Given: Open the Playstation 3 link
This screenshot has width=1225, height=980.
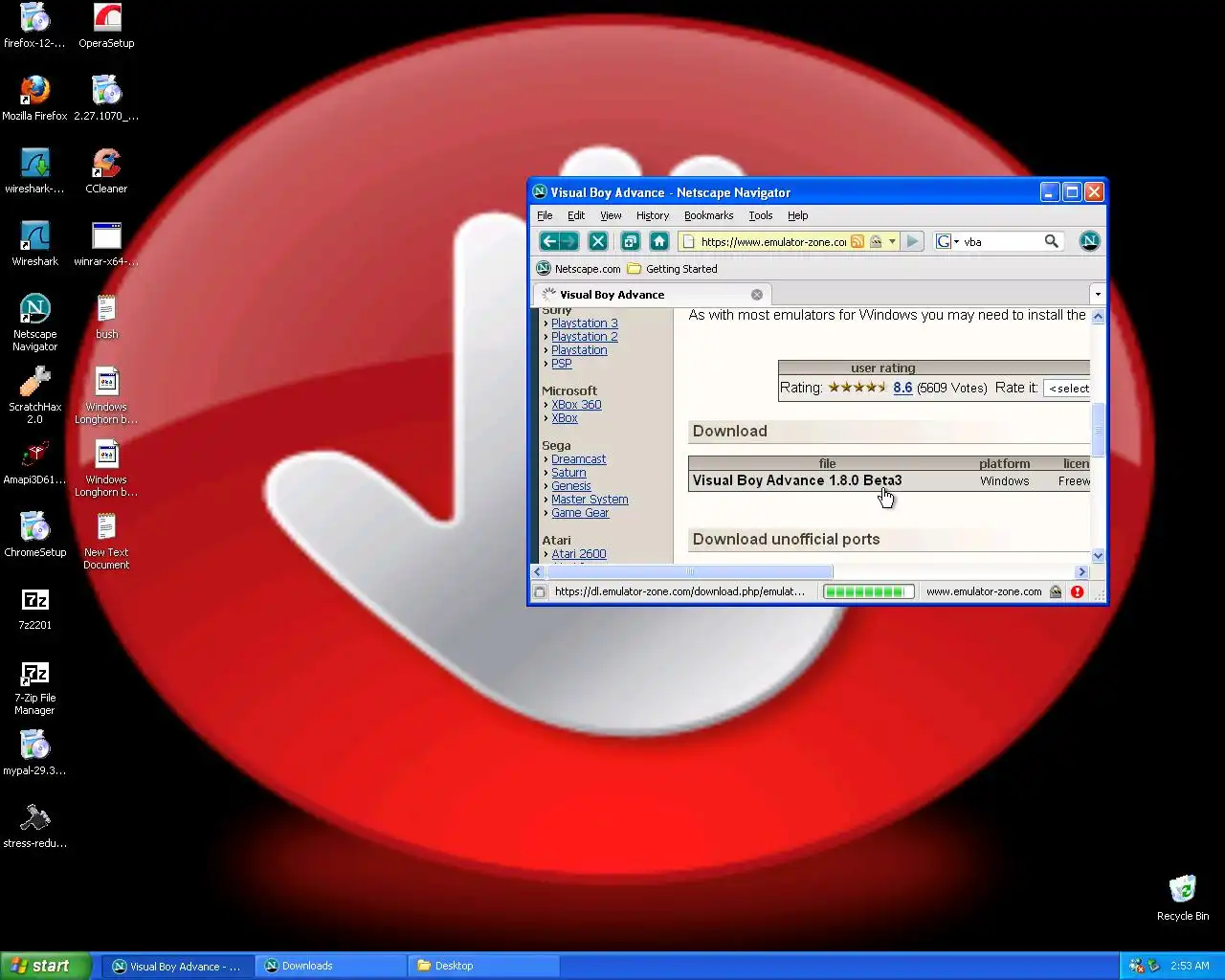Looking at the screenshot, I should (x=585, y=323).
